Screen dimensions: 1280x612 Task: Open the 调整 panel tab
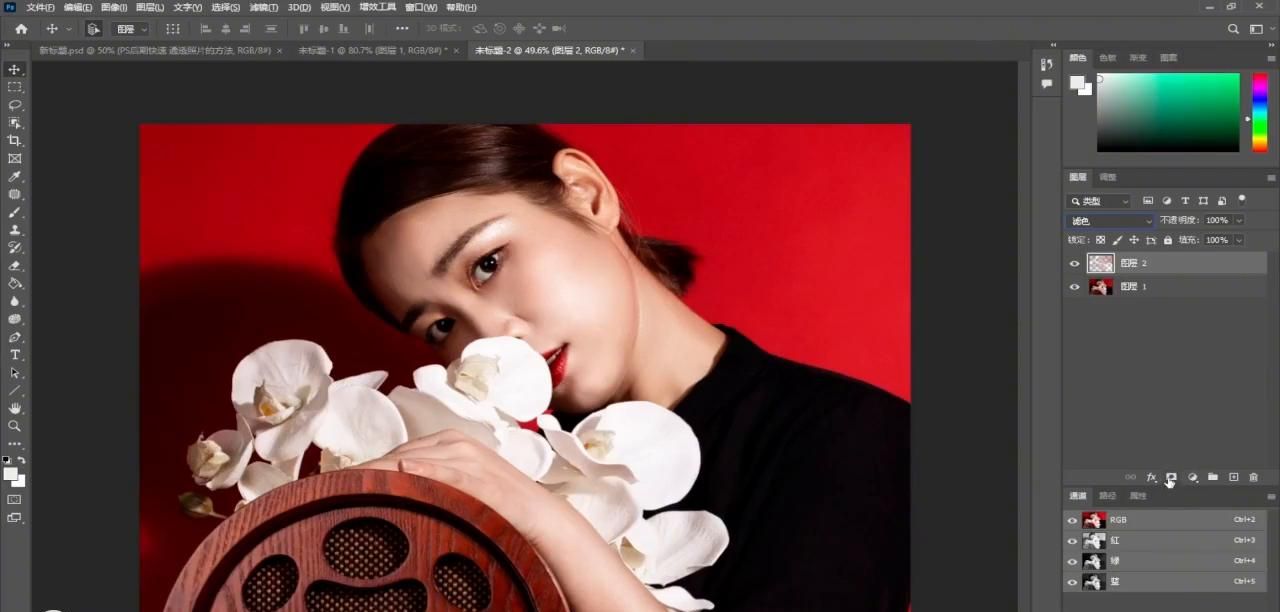(x=1108, y=177)
